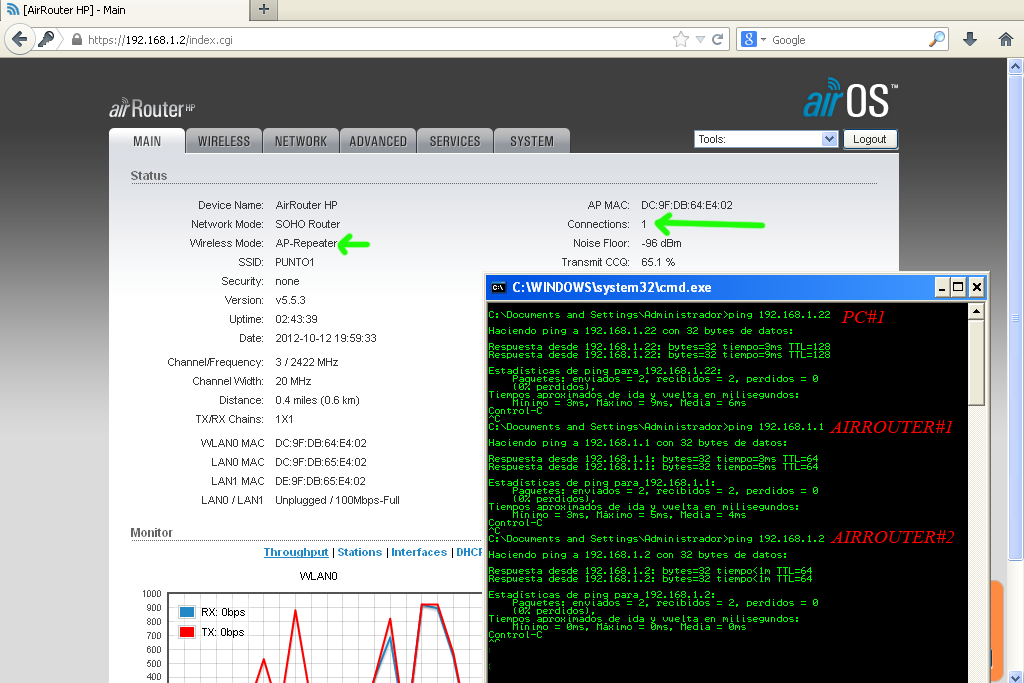Open the SYSTEM tab
The height and width of the screenshot is (683, 1024).
point(531,141)
